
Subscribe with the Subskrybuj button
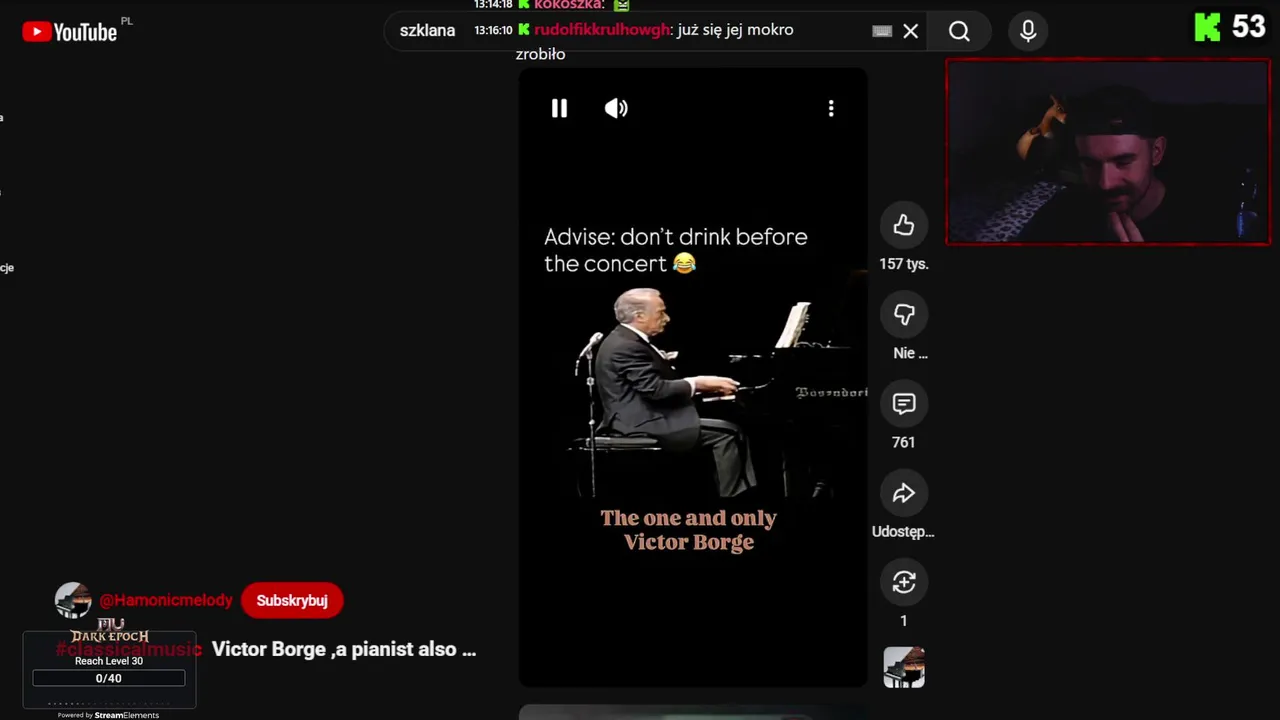(292, 600)
